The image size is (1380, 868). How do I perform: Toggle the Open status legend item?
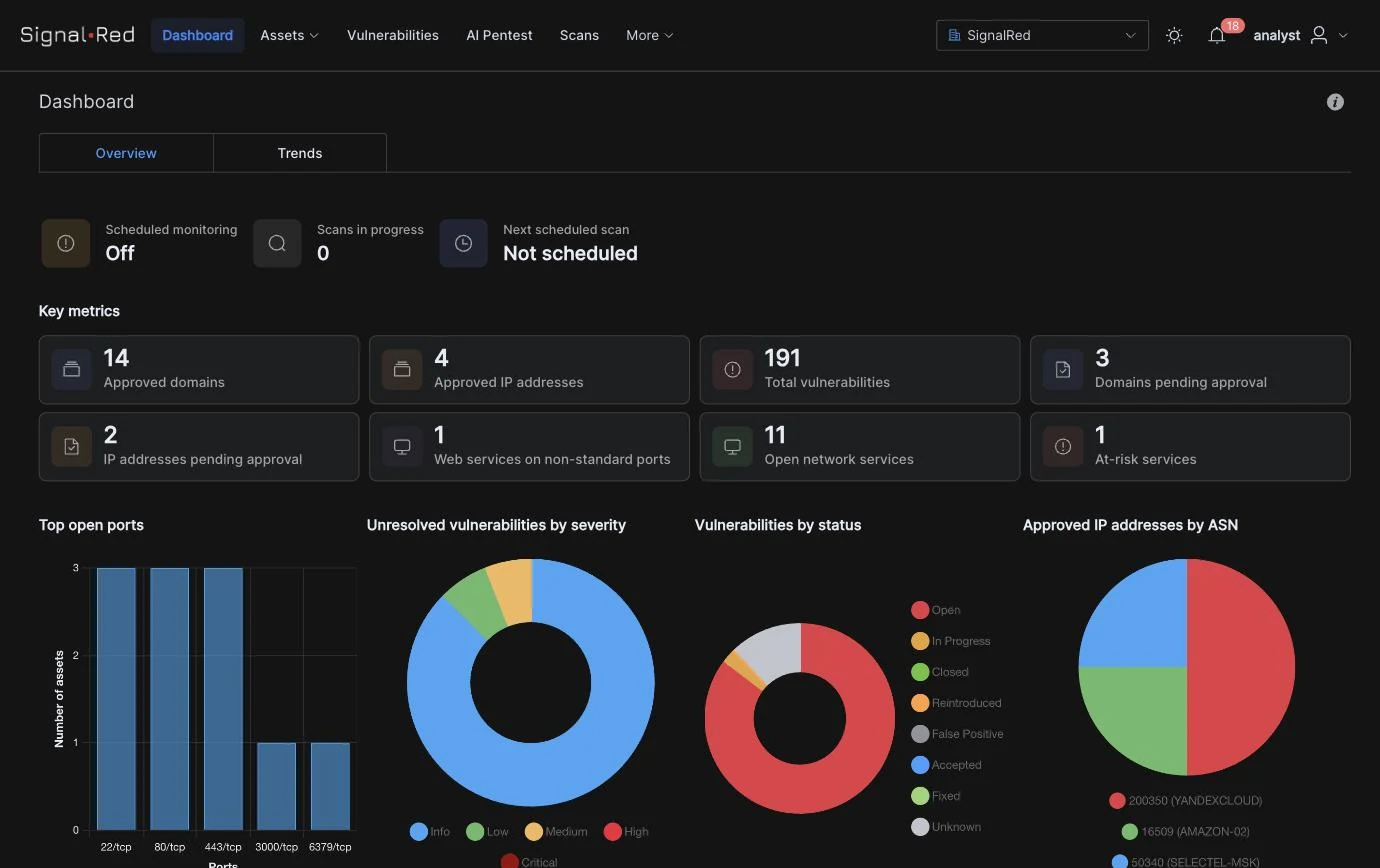936,610
